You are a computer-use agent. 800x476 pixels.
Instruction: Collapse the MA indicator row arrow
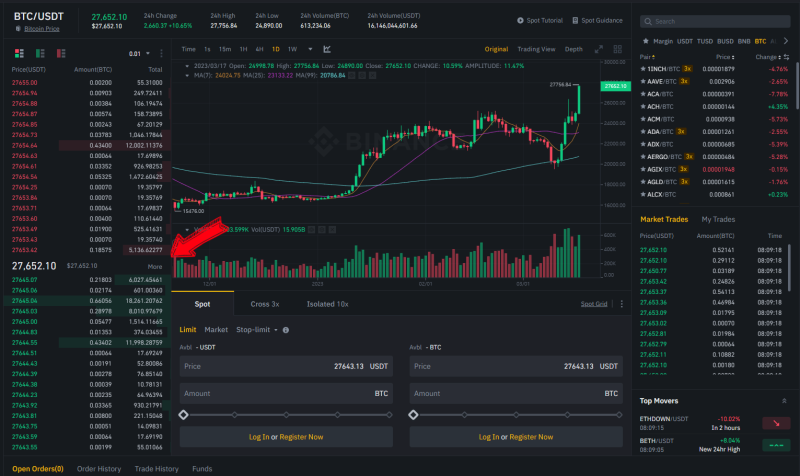[187, 75]
